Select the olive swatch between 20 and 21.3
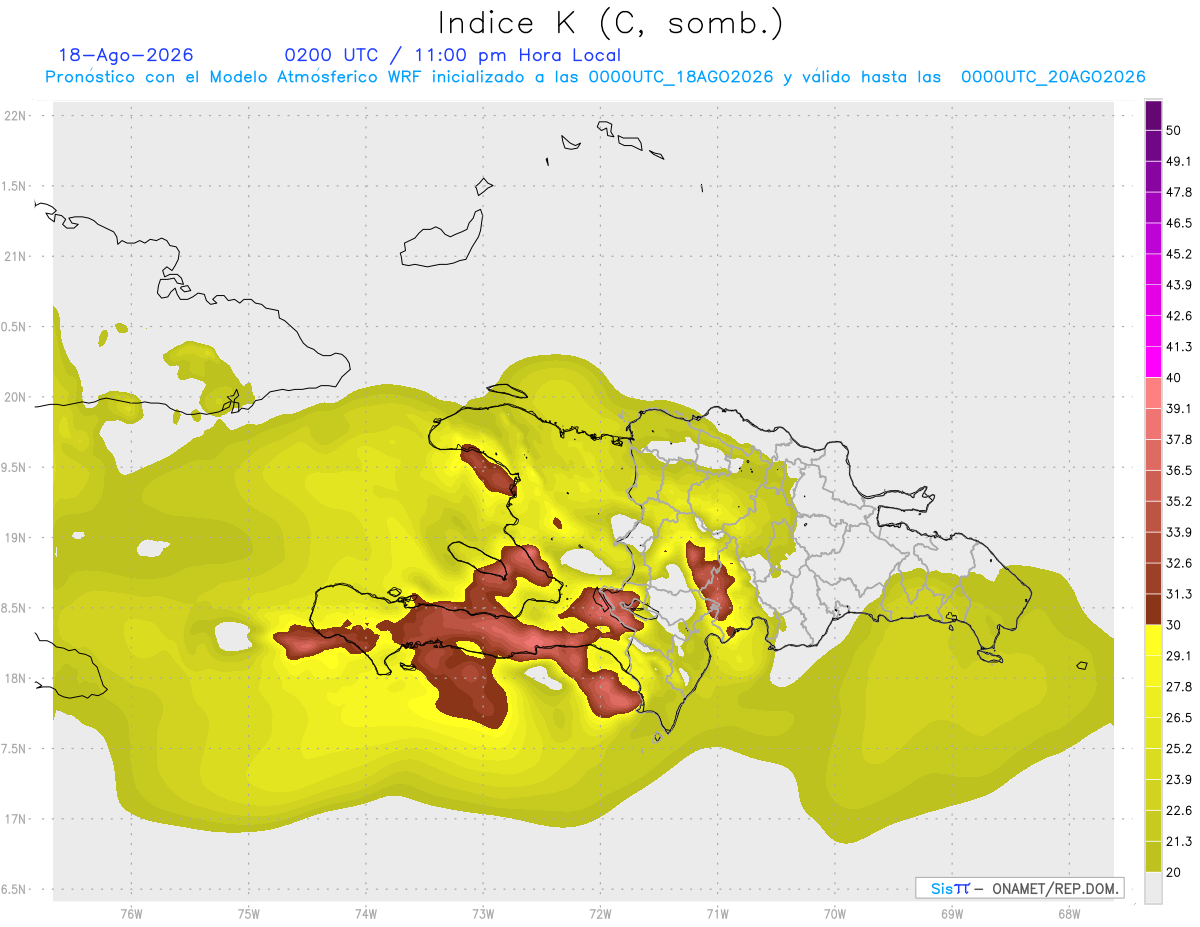1200x927 pixels. (1153, 857)
